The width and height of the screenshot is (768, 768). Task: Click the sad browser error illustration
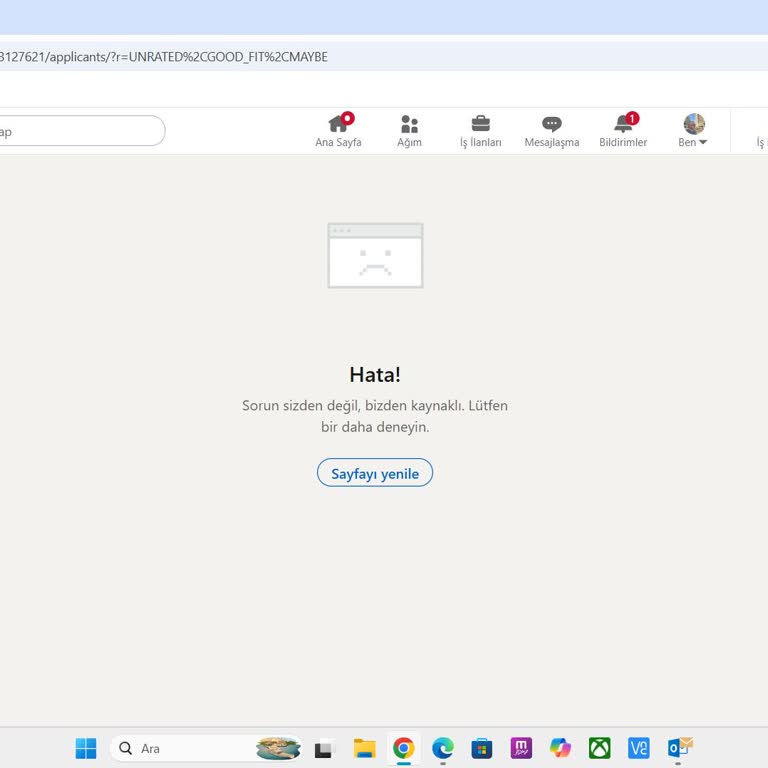coord(375,255)
